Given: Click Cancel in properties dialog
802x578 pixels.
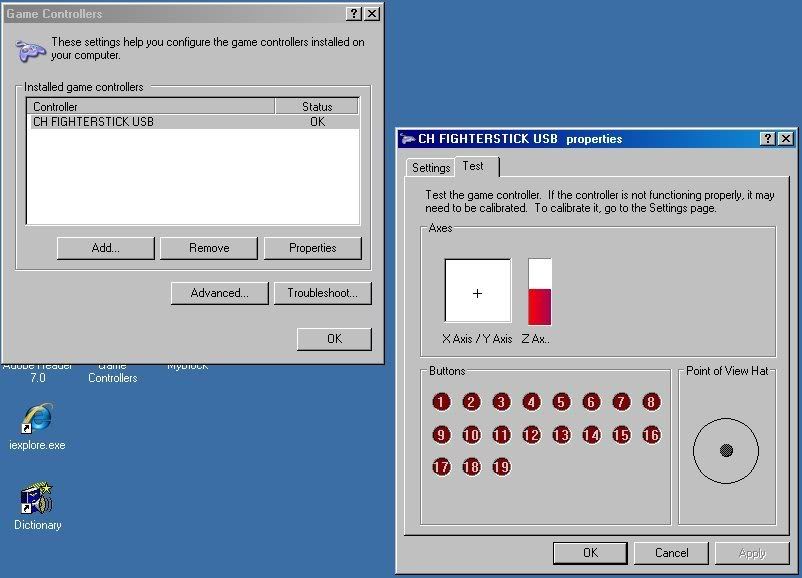Looking at the screenshot, I should [x=672, y=553].
